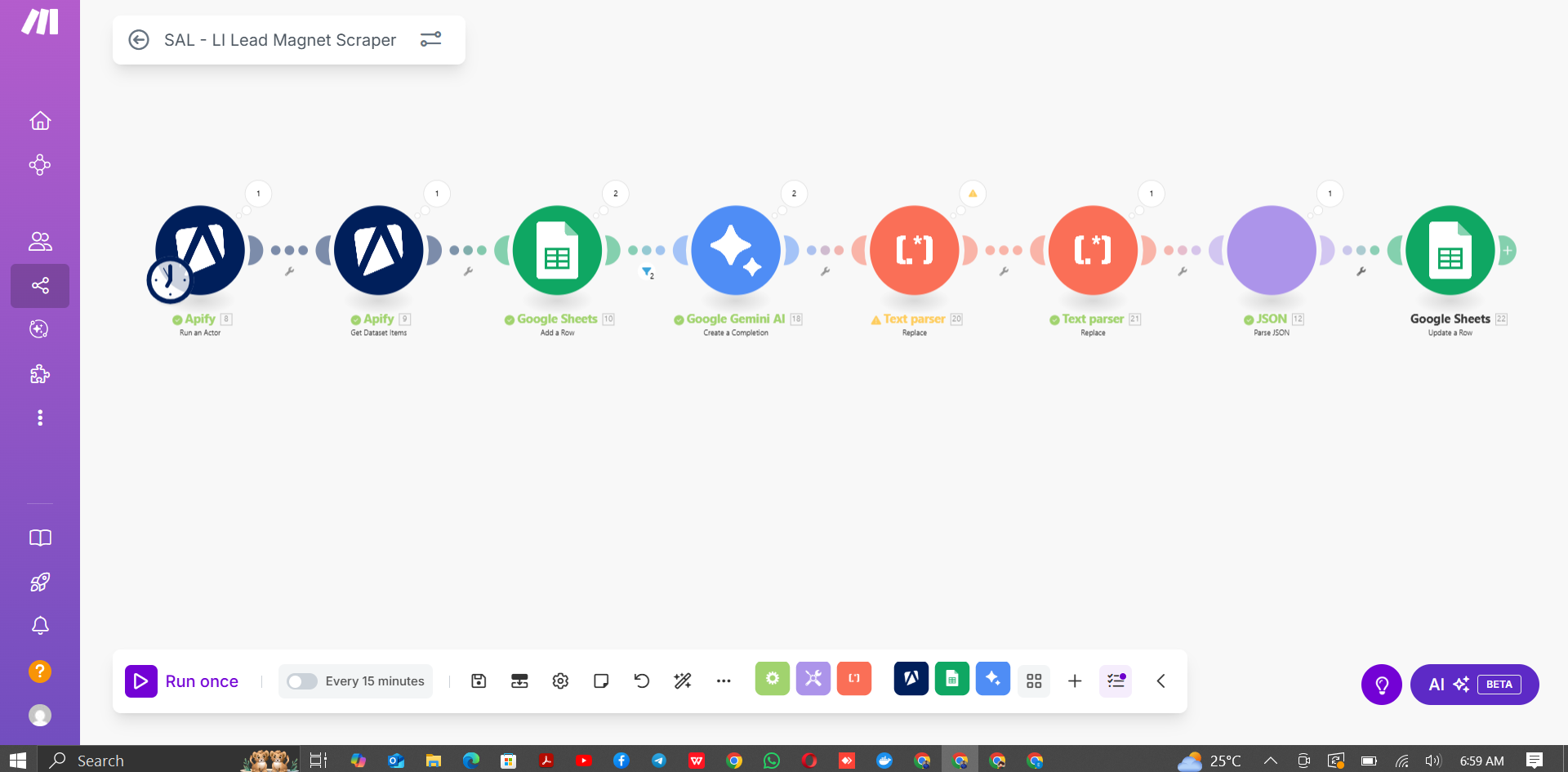The width and height of the screenshot is (1568, 772).
Task: Open the Google Sheets Update a Row module
Action: [x=1450, y=250]
